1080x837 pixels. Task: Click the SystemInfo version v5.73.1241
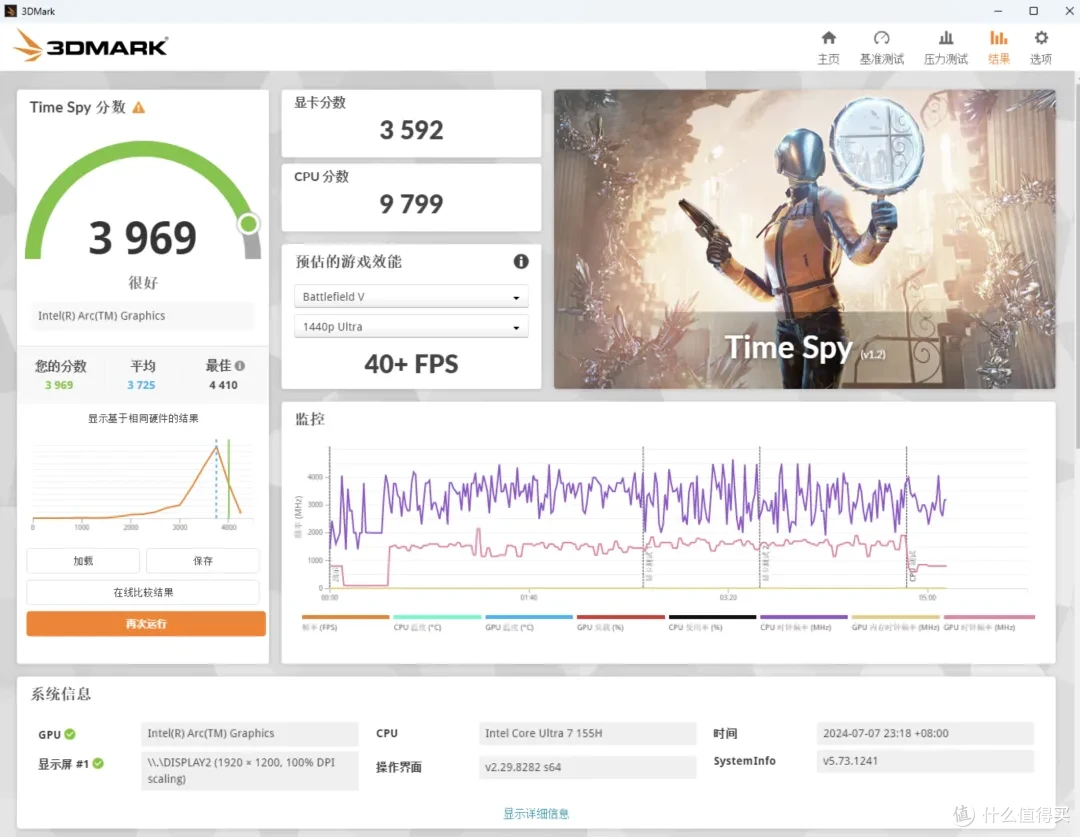coord(925,761)
